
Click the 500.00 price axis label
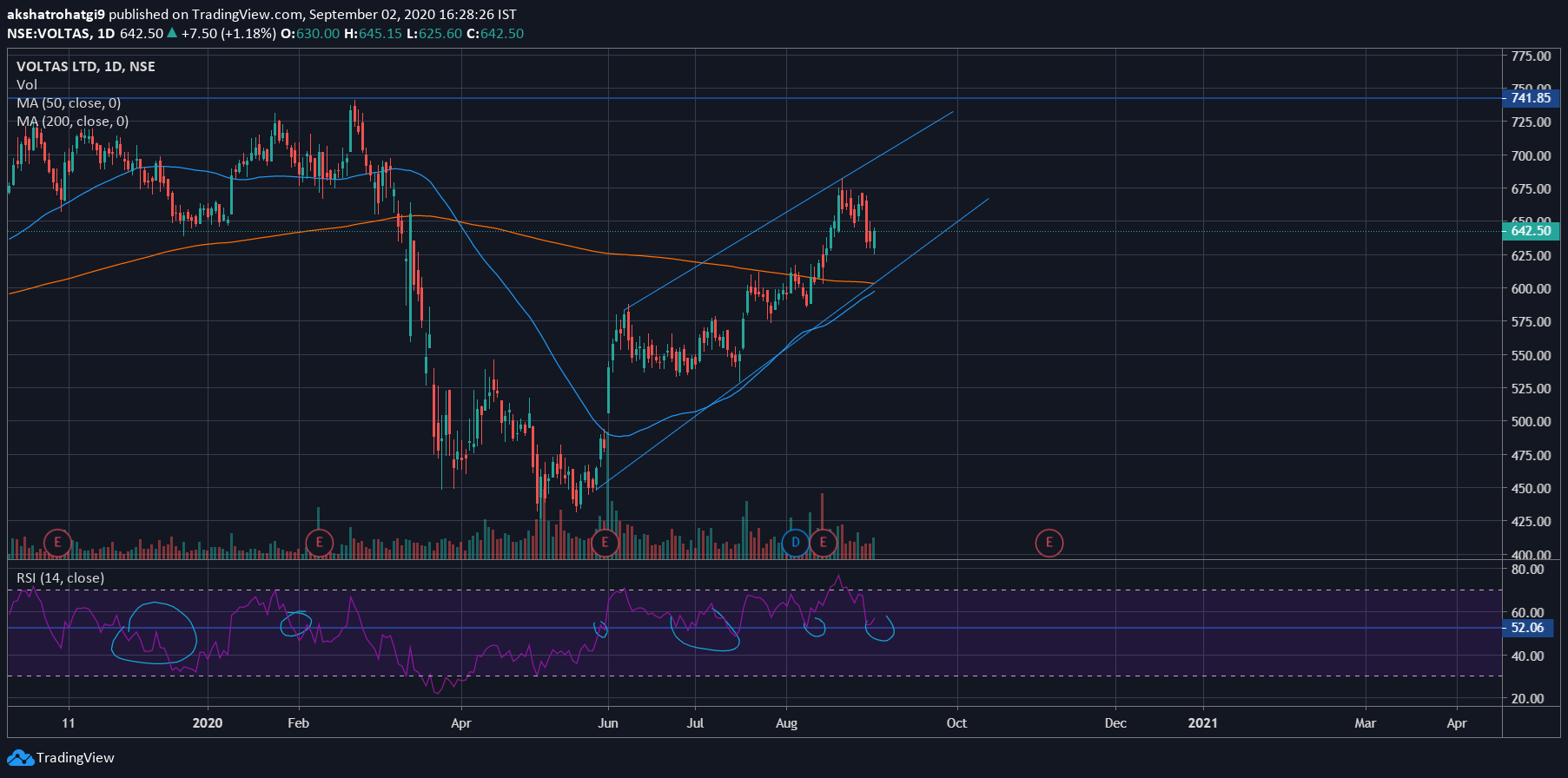point(1531,422)
